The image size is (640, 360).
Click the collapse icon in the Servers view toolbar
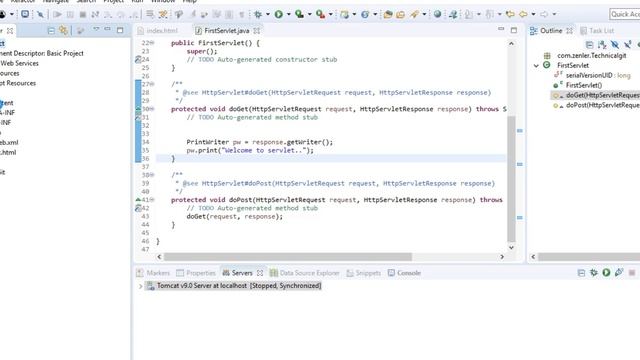pos(581,273)
